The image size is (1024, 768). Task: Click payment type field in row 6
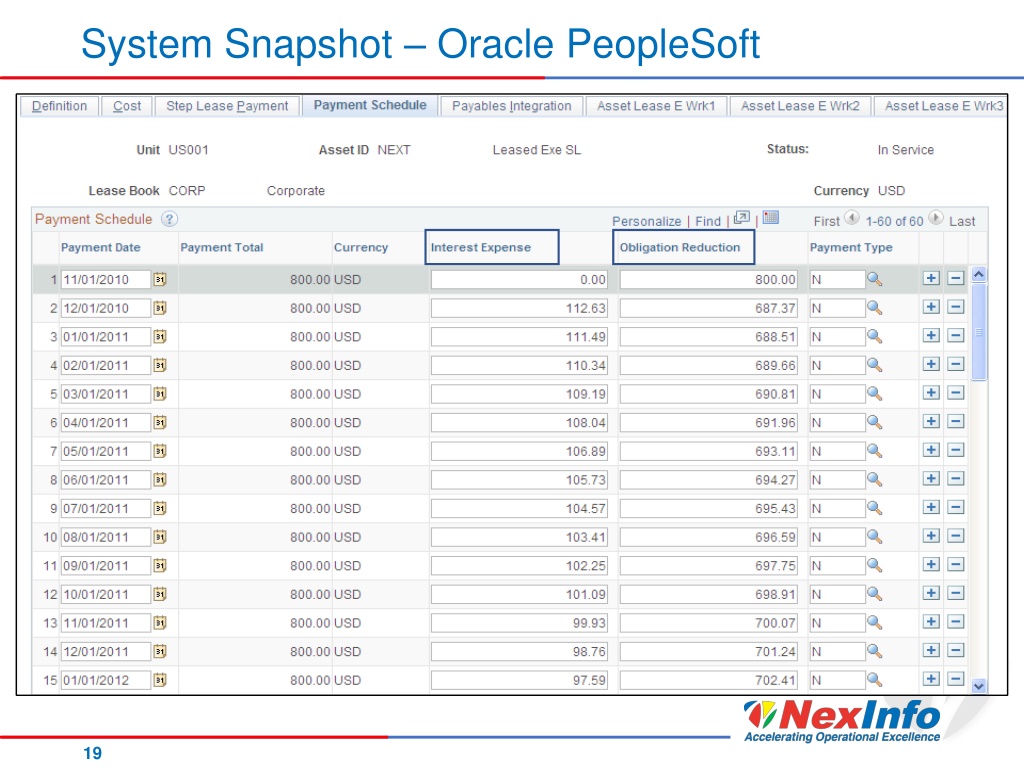click(837, 423)
